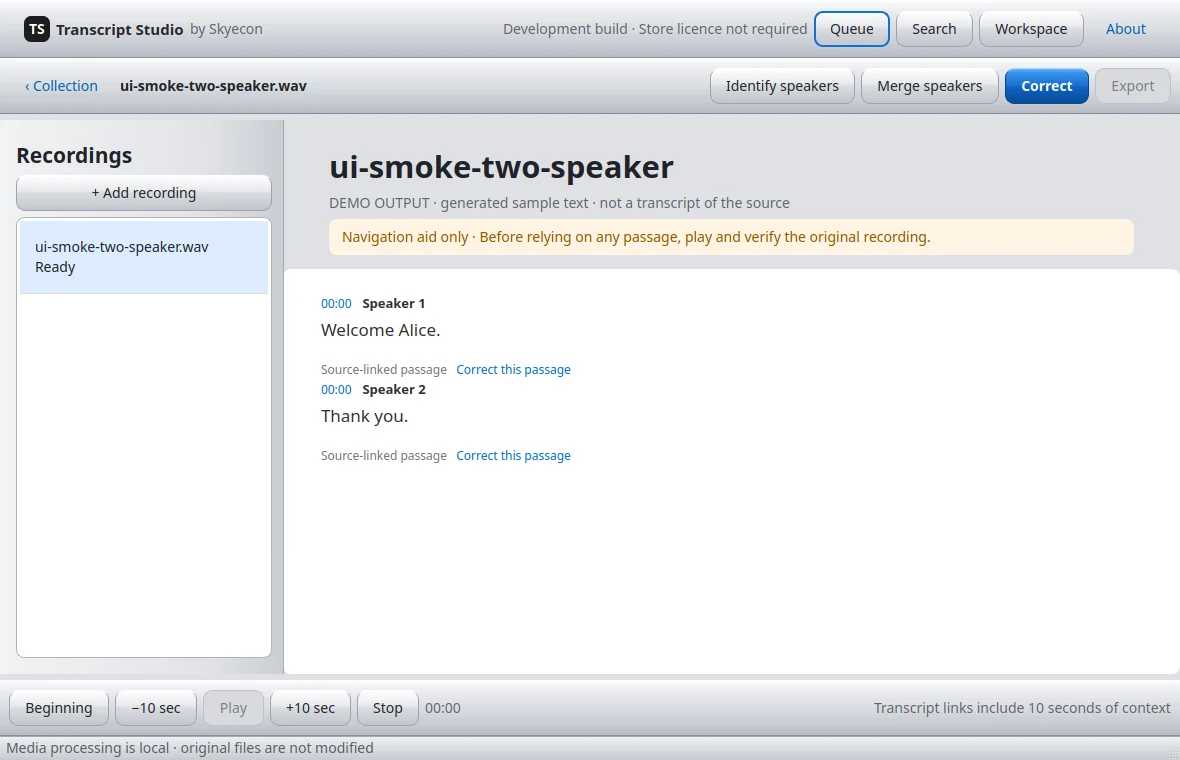
Task: Click the 'Welcome Alice.' transcript text
Action: click(381, 330)
